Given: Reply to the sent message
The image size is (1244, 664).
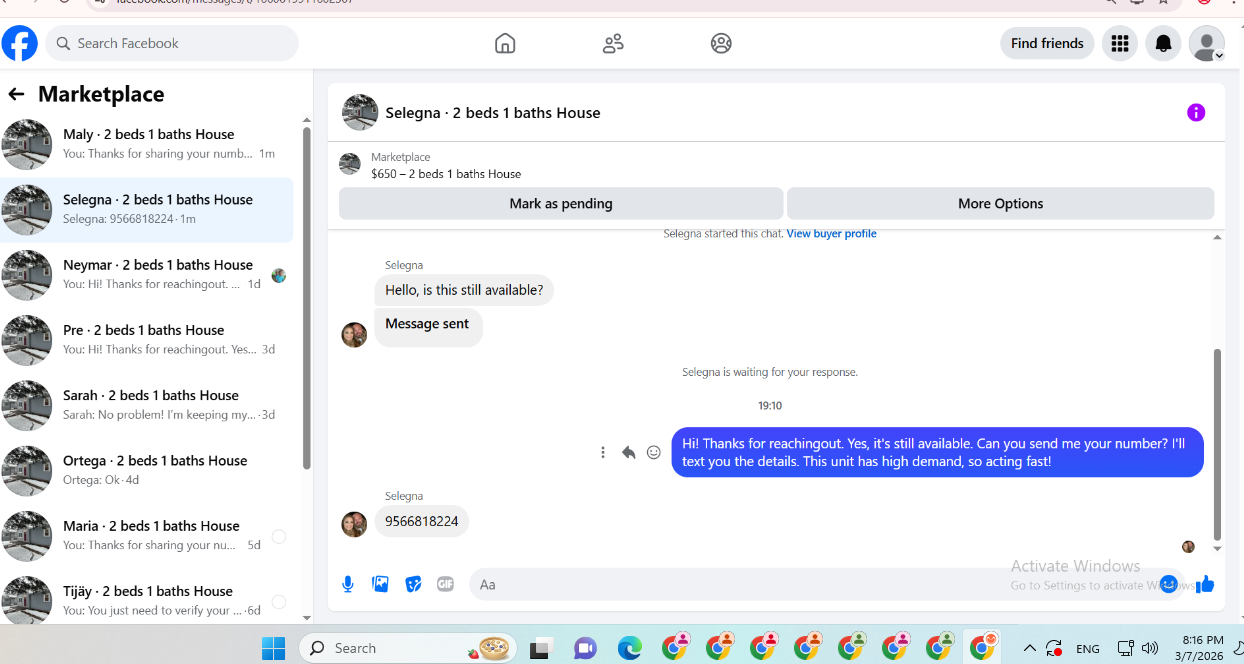Looking at the screenshot, I should click(x=628, y=452).
